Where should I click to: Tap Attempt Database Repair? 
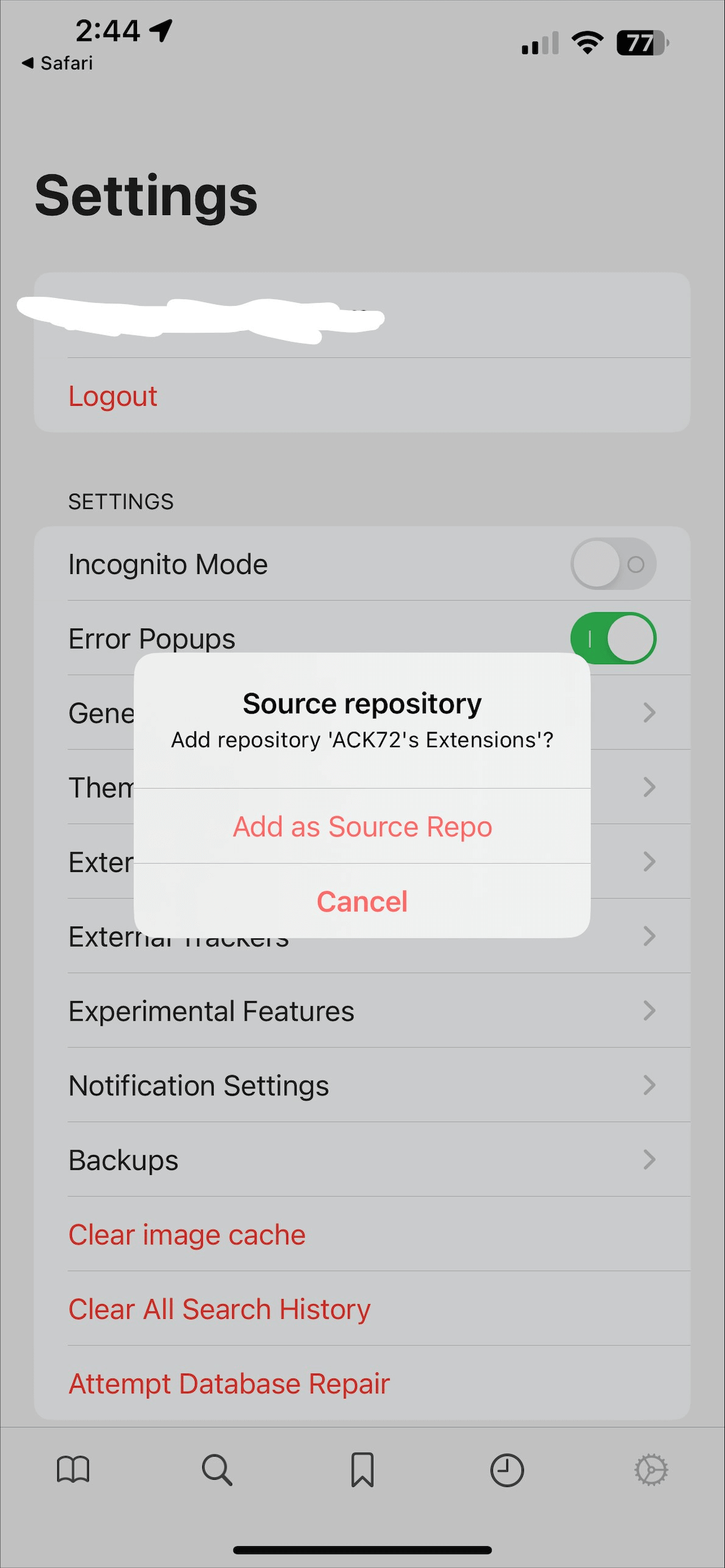(x=229, y=1383)
